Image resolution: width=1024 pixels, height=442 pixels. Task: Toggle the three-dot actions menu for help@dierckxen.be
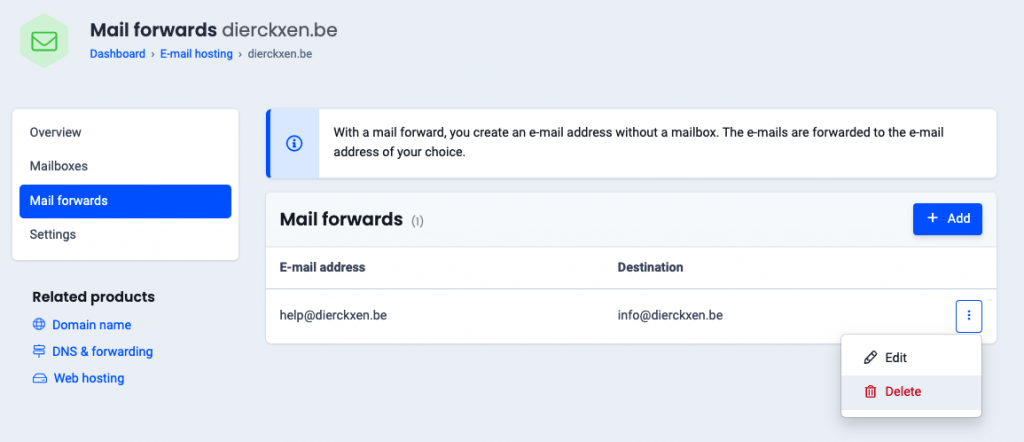pos(969,316)
